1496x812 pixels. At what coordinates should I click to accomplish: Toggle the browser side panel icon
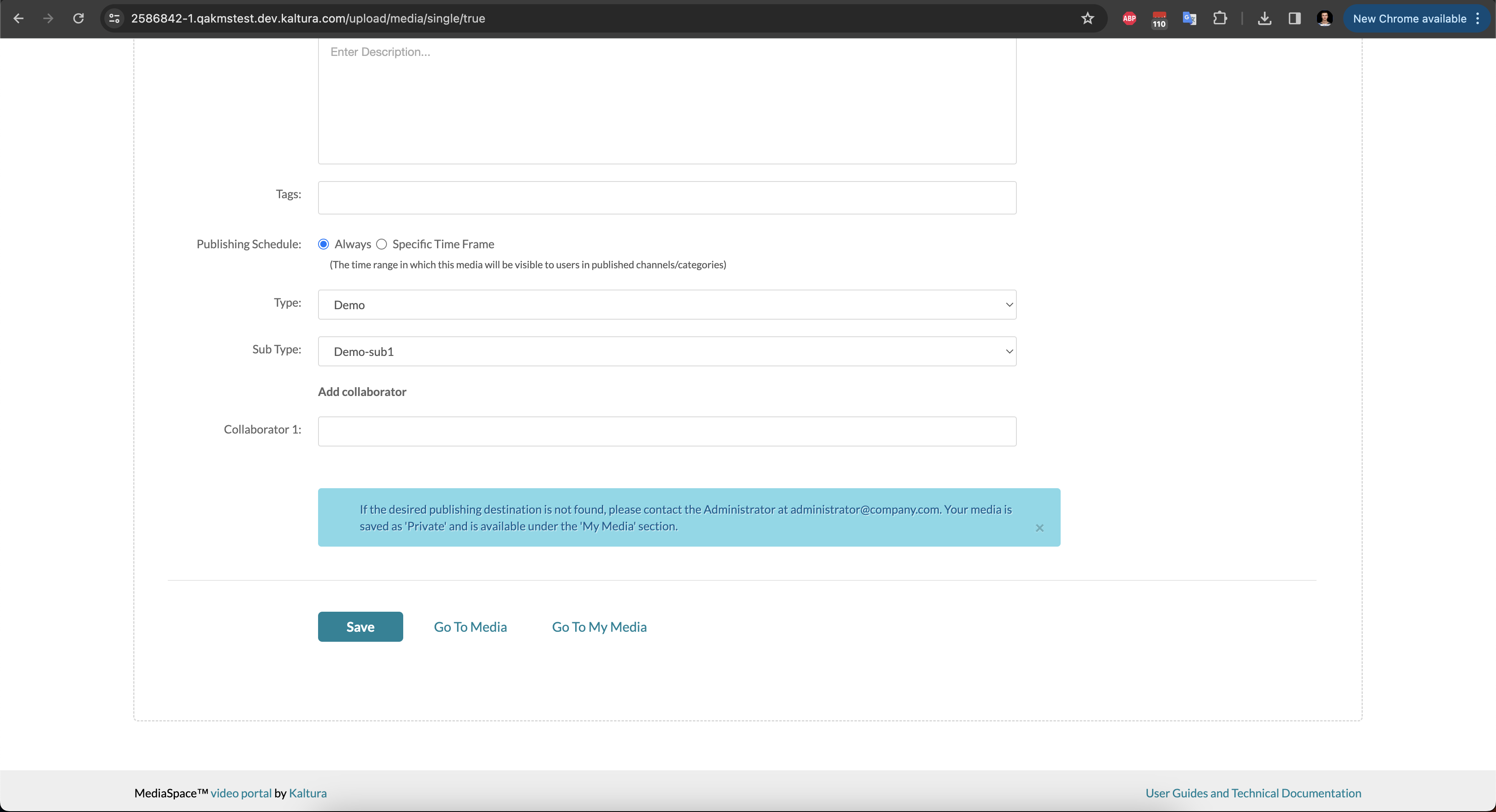click(1294, 19)
